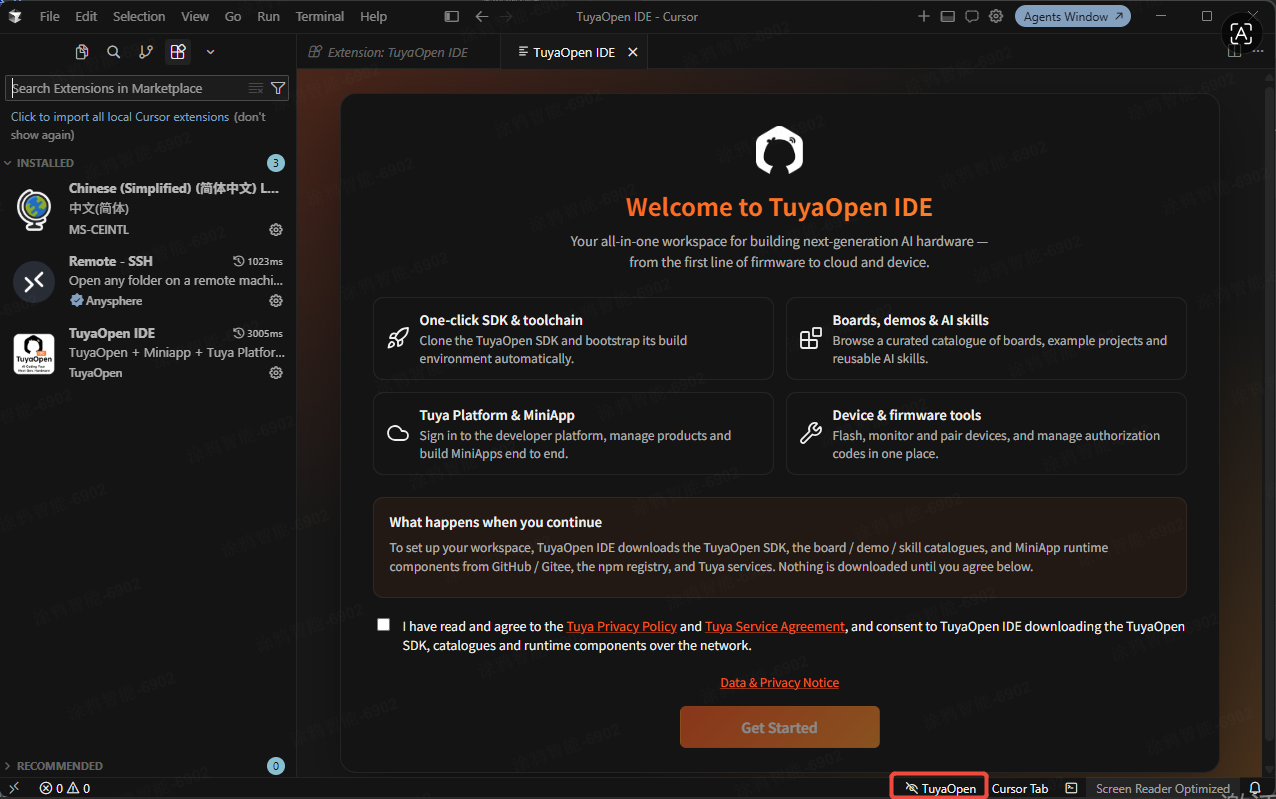The width and height of the screenshot is (1276, 799).
Task: Click the One-click SDK & toolchain card
Action: 573,338
